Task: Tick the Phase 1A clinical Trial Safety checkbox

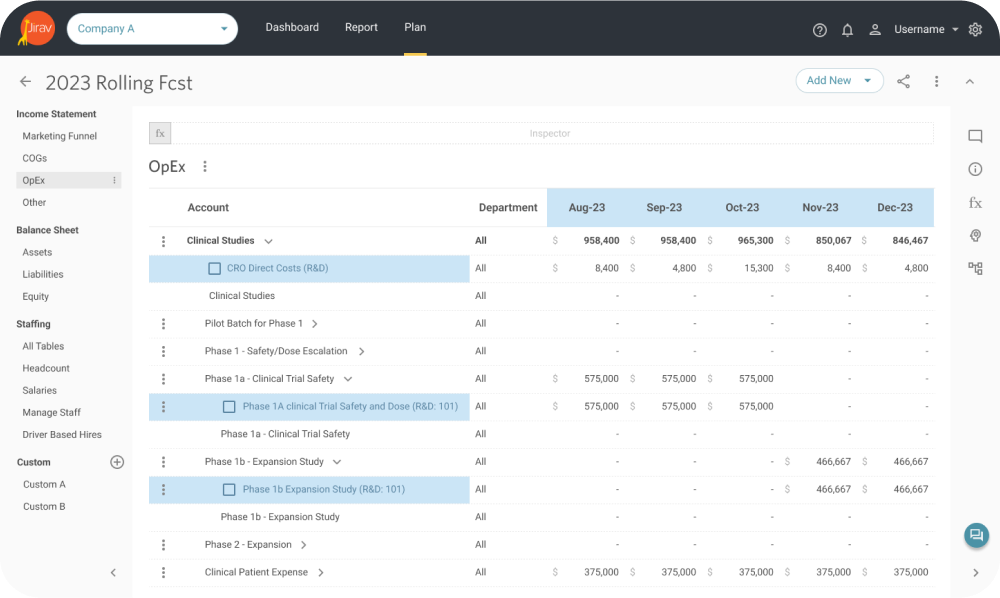Action: tap(229, 407)
